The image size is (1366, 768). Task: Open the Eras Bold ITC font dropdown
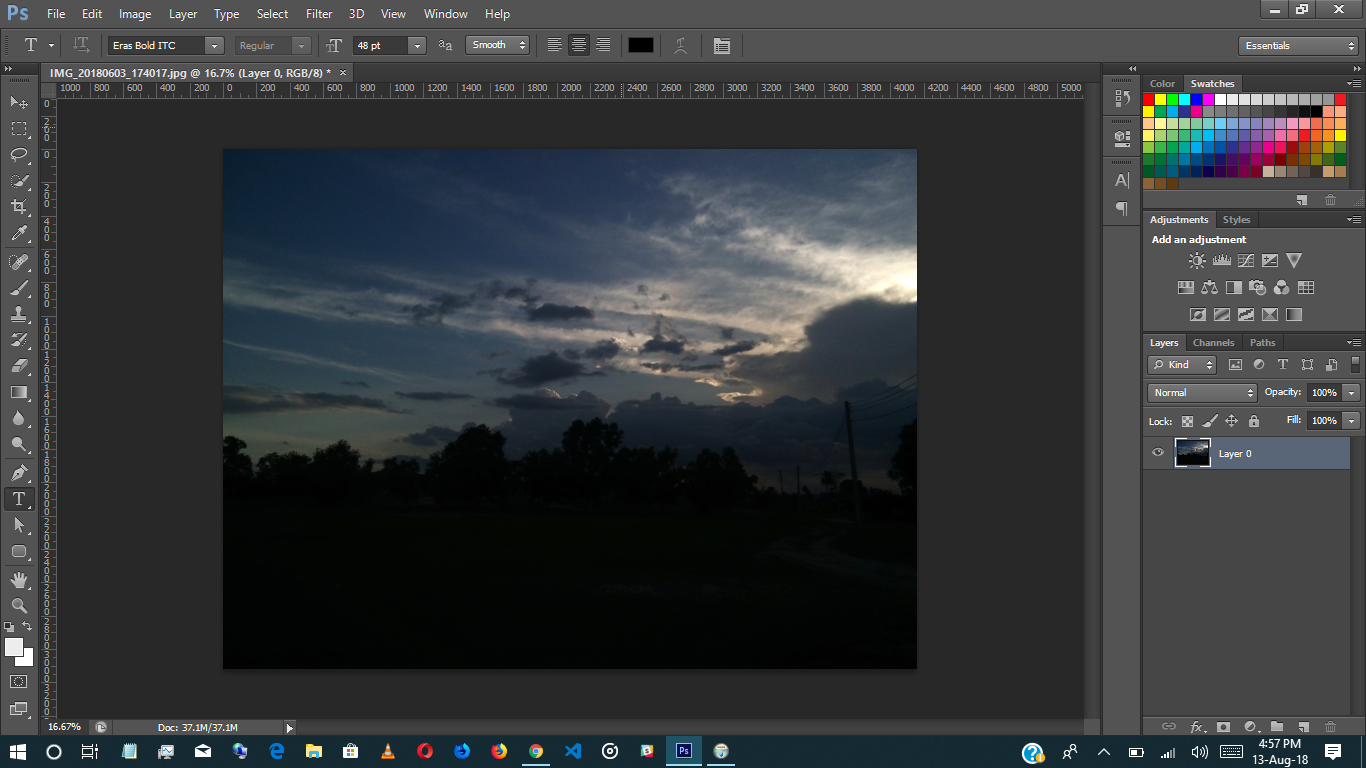click(213, 45)
